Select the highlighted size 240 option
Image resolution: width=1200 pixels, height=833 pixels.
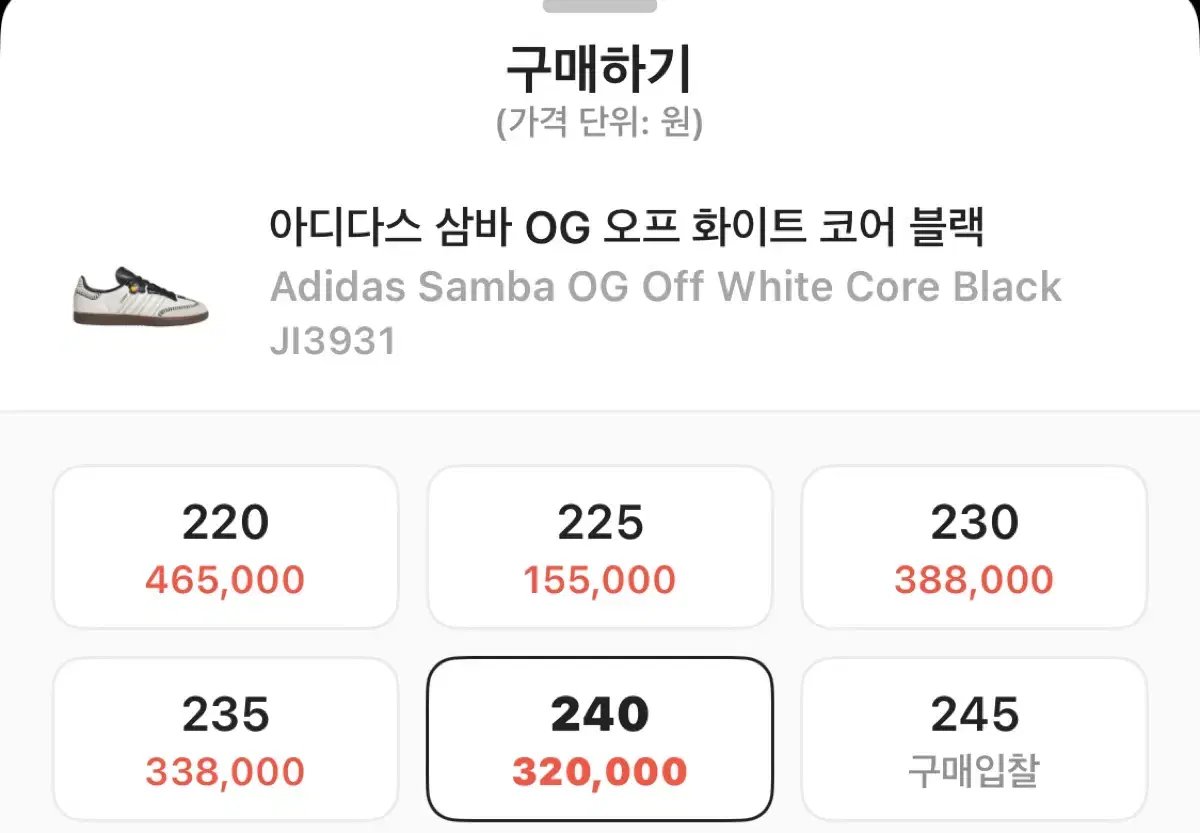tap(600, 739)
